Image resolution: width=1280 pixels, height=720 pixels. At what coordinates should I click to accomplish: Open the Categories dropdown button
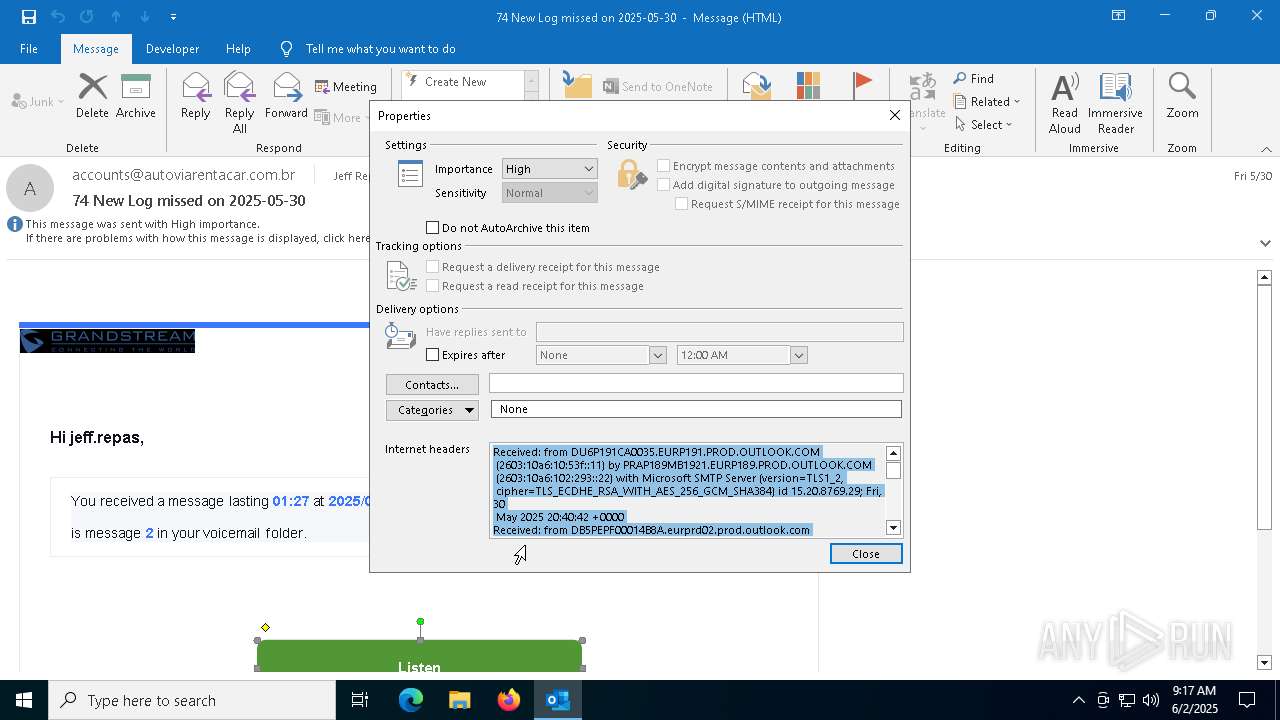[432, 410]
